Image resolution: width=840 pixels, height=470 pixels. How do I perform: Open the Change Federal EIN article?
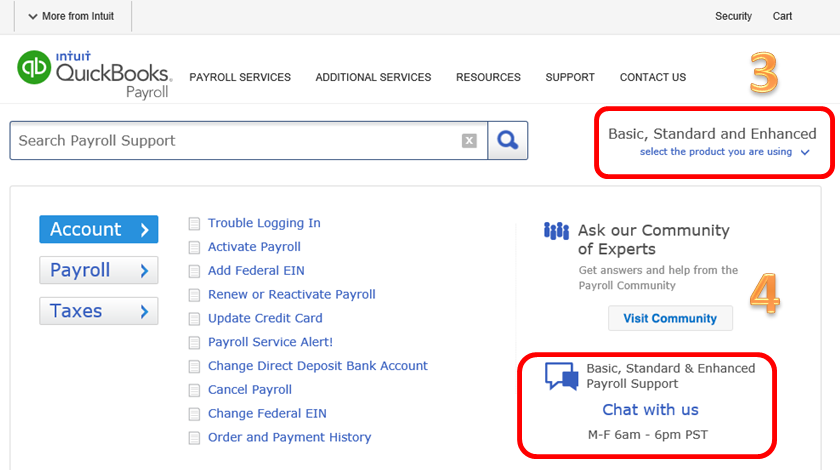(267, 413)
